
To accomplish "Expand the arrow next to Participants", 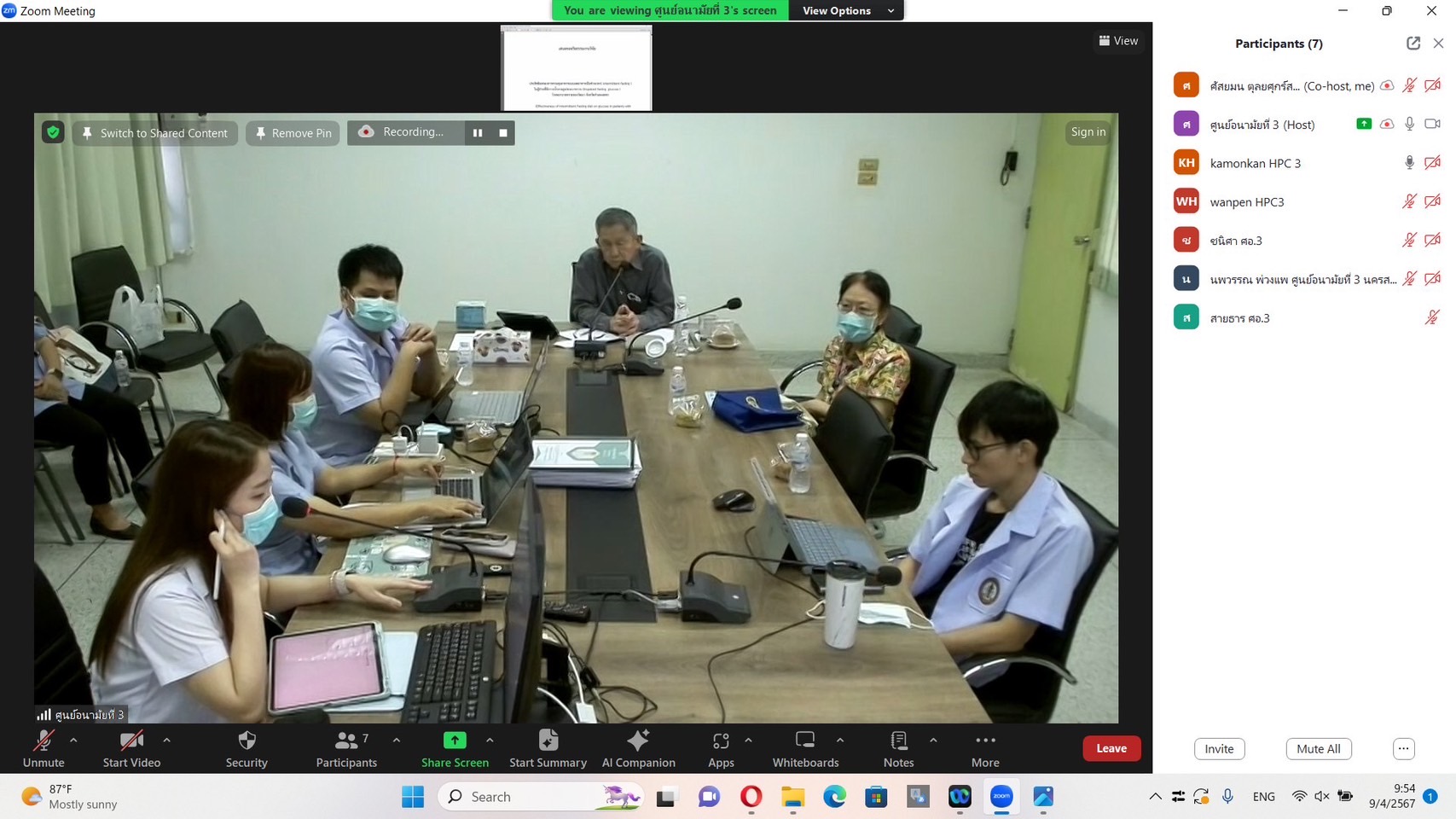I will click(397, 741).
